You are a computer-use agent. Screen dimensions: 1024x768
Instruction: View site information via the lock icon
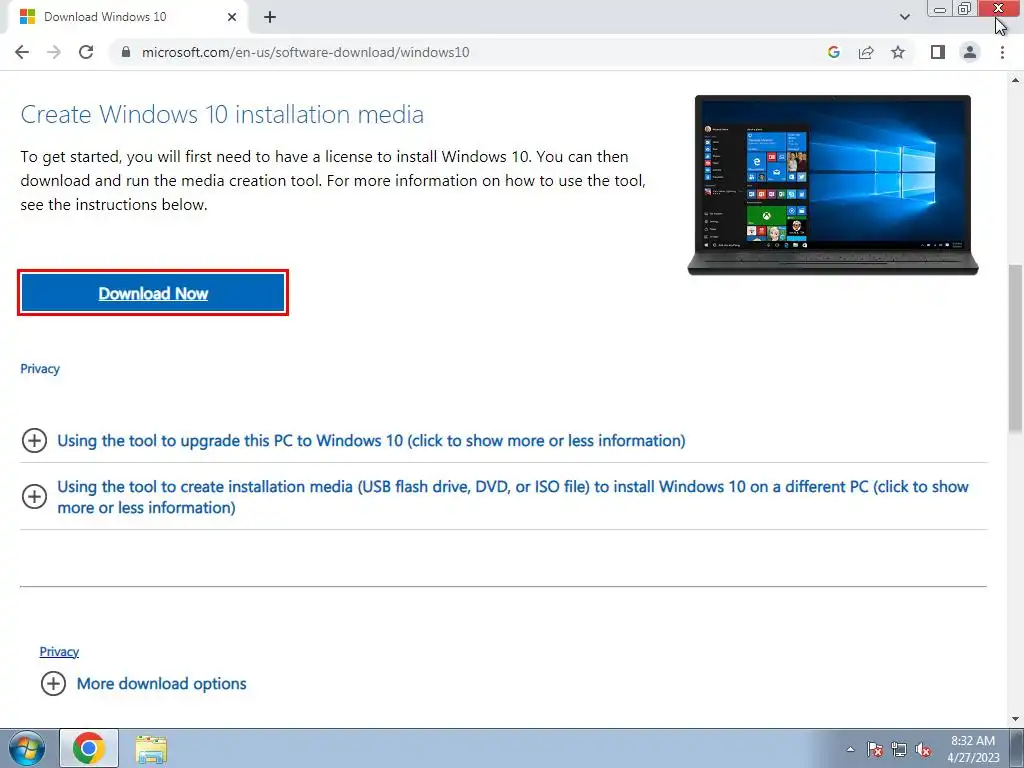pyautogui.click(x=126, y=52)
